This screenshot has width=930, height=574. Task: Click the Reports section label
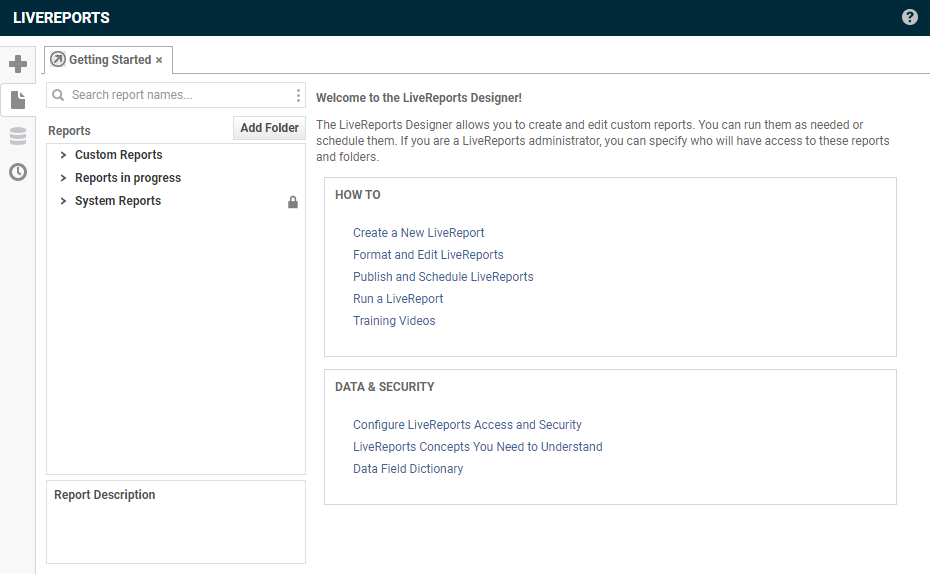[x=69, y=130]
